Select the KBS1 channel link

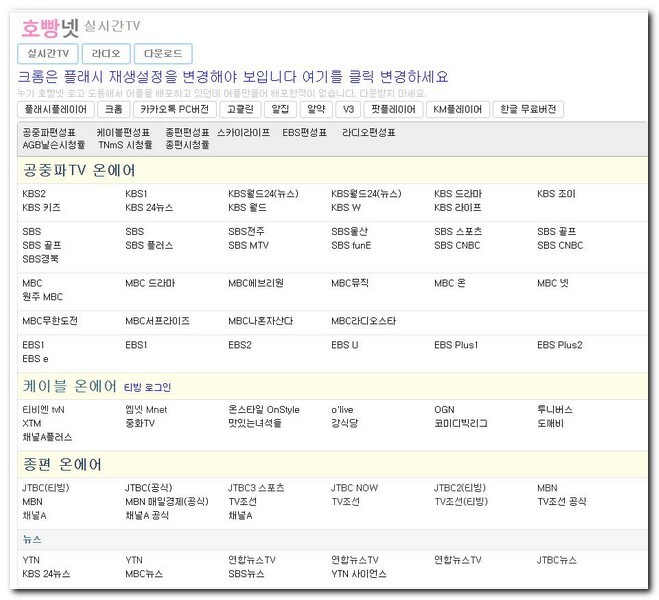(x=136, y=194)
